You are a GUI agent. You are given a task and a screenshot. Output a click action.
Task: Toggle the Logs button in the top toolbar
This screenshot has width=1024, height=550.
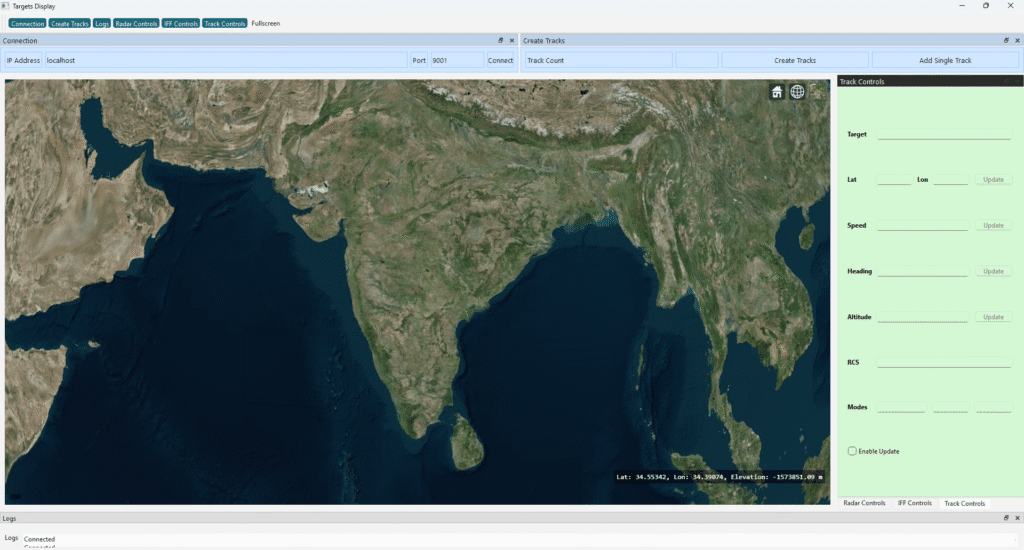102,23
